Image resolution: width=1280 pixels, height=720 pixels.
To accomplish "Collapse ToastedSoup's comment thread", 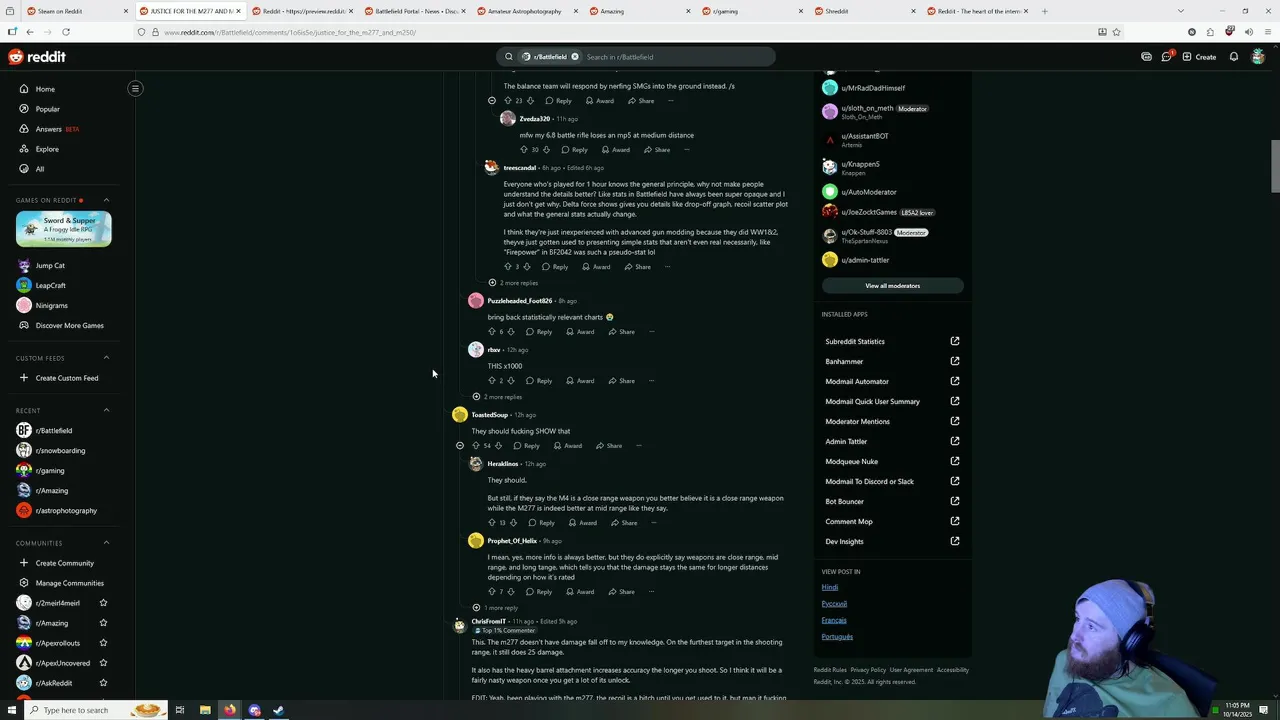I will point(459,446).
